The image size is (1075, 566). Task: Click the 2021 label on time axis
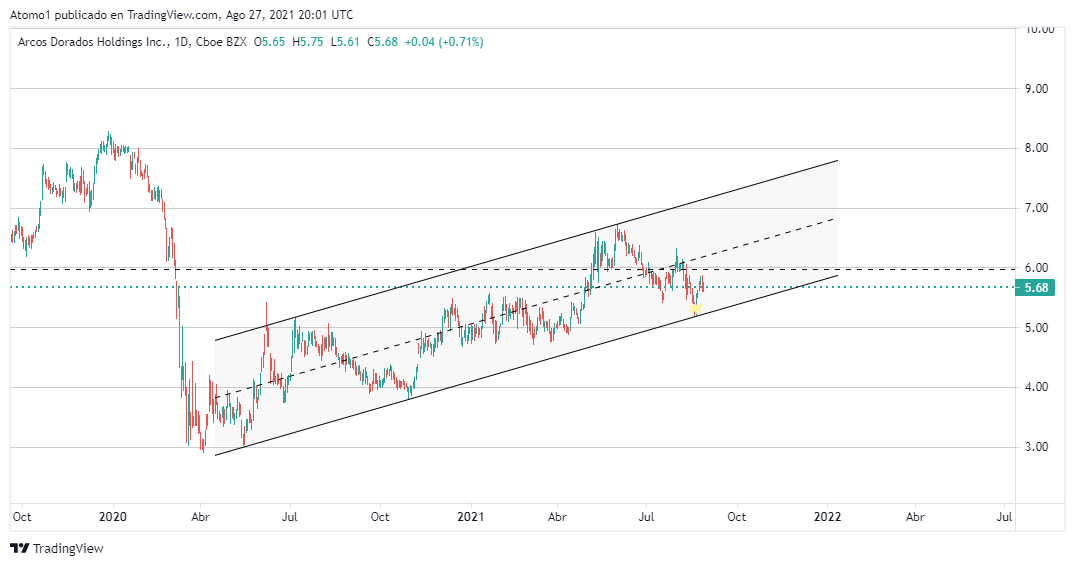click(x=470, y=517)
